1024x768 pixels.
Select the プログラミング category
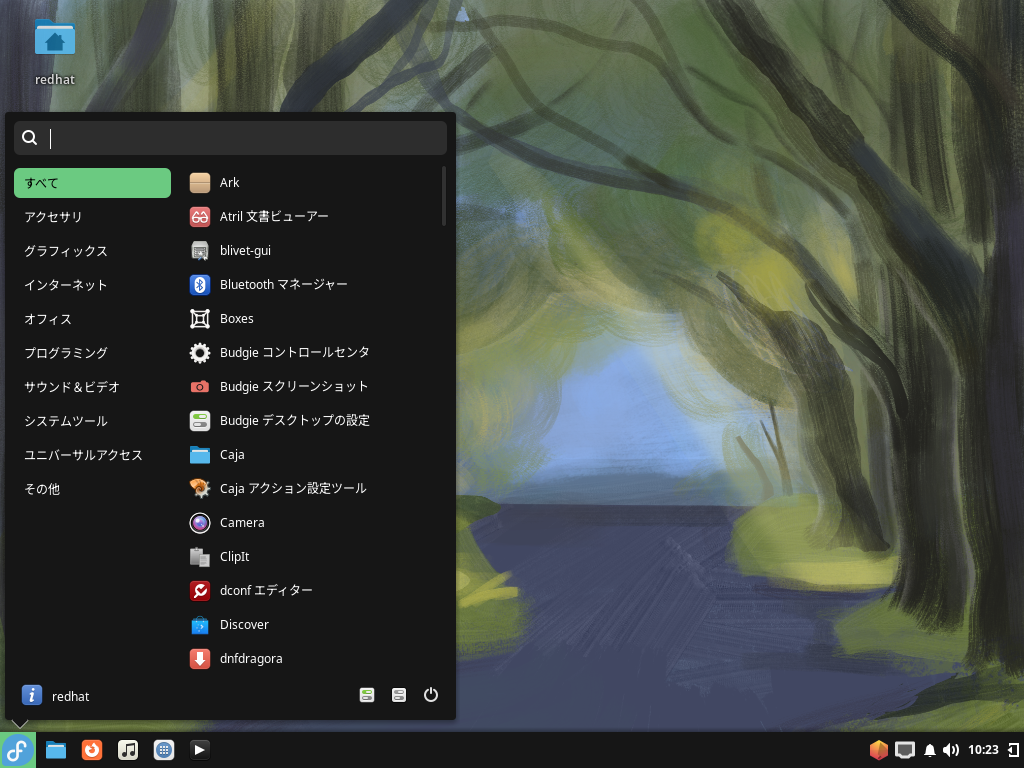[x=92, y=353]
